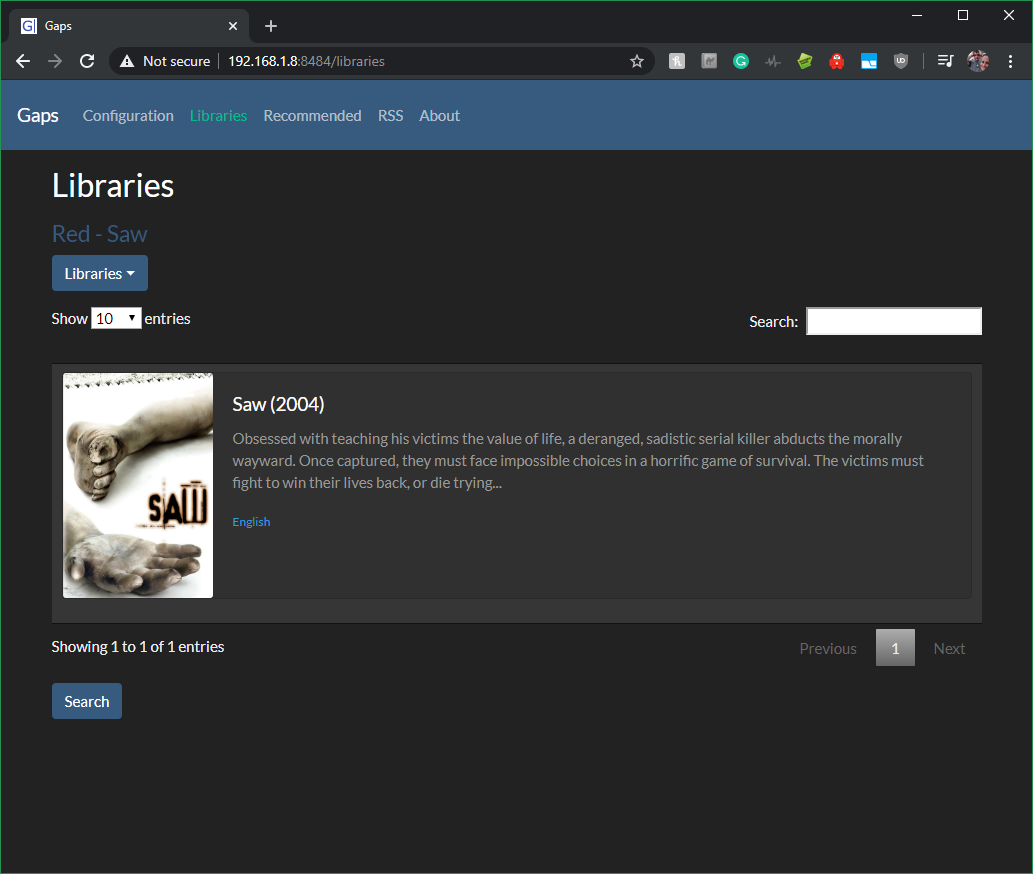Image resolution: width=1033 pixels, height=874 pixels.
Task: Select the Gaps browser tab
Action: click(x=129, y=26)
